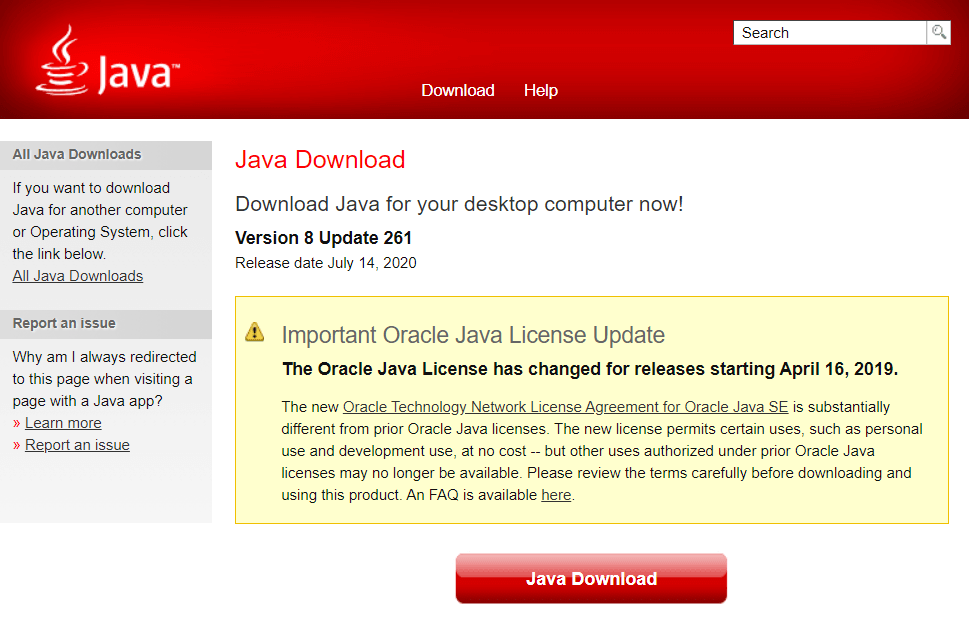The image size is (969, 632).
Task: Click the yellow warning triangle icon
Action: 255,332
